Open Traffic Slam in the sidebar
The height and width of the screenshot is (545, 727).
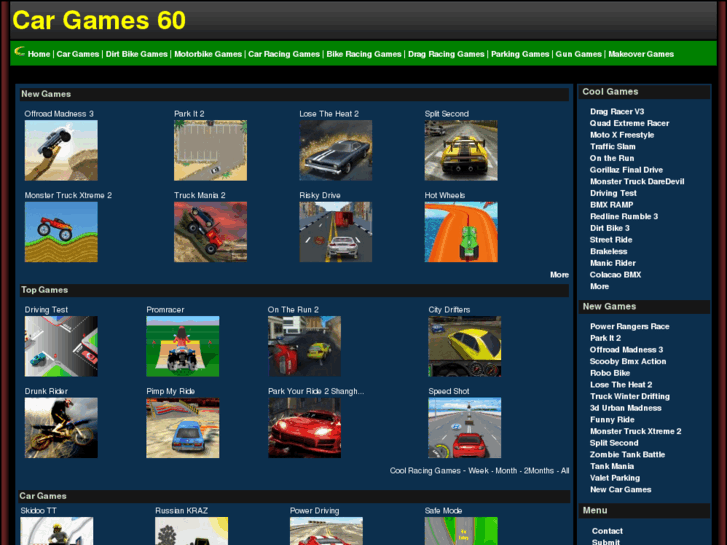[613, 147]
